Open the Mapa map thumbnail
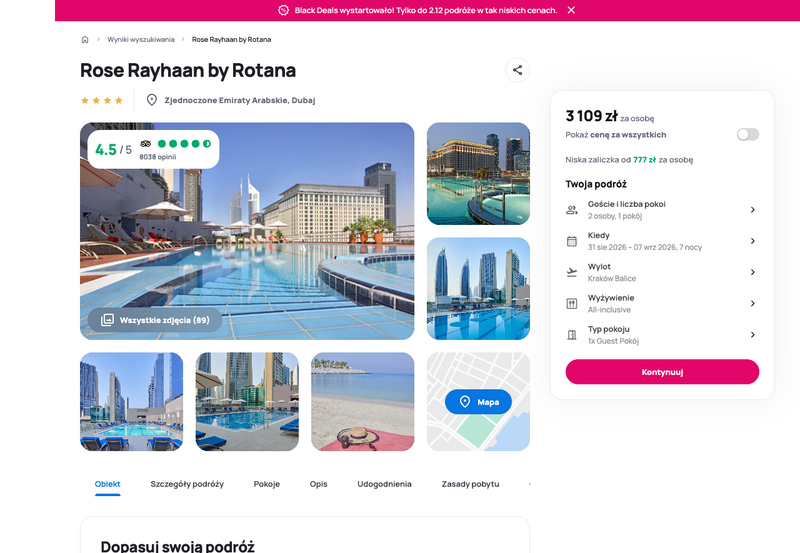The image size is (800, 553). (478, 402)
